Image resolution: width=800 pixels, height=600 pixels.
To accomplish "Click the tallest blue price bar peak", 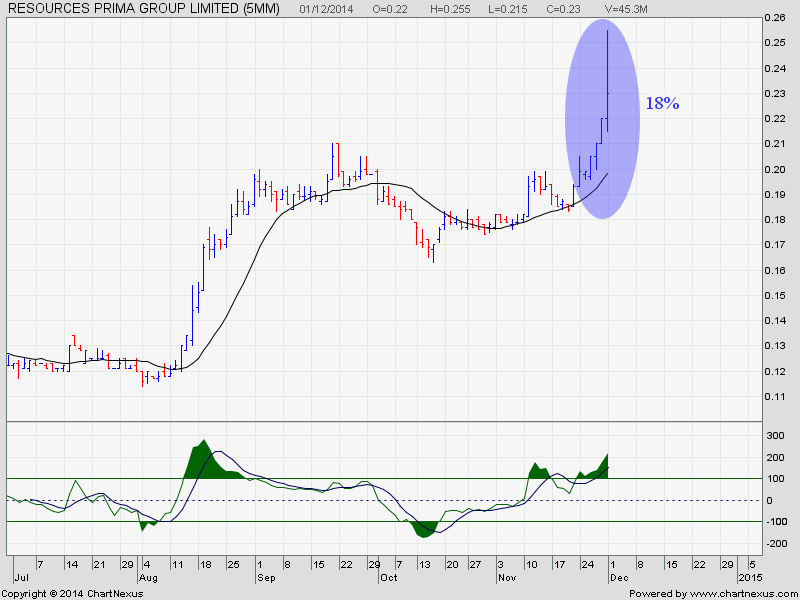I will [x=607, y=32].
